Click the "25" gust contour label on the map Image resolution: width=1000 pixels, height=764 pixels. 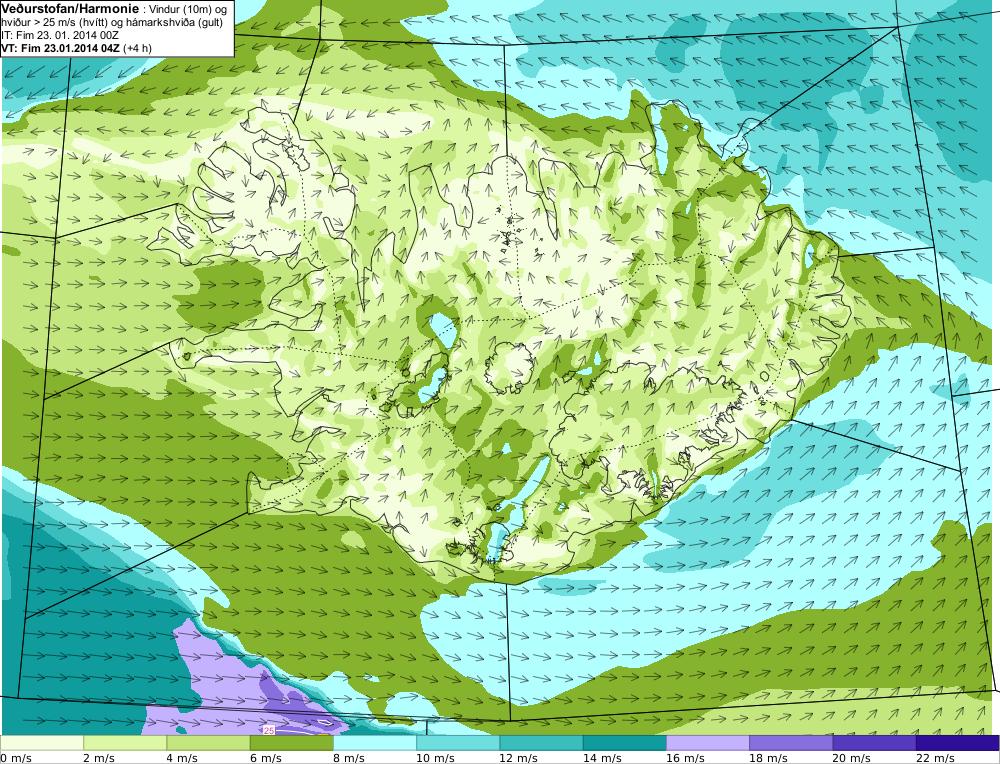tap(268, 730)
